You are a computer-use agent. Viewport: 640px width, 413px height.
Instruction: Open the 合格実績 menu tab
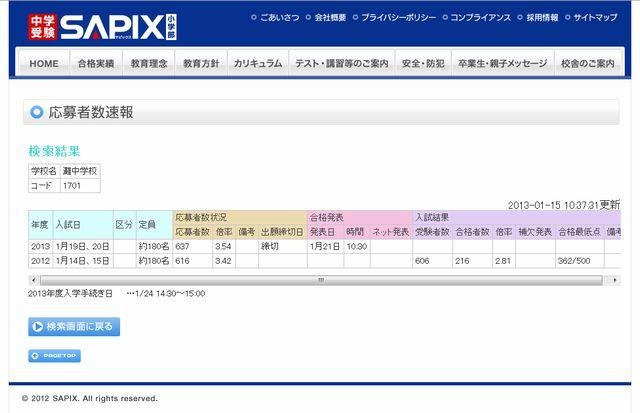coord(96,63)
